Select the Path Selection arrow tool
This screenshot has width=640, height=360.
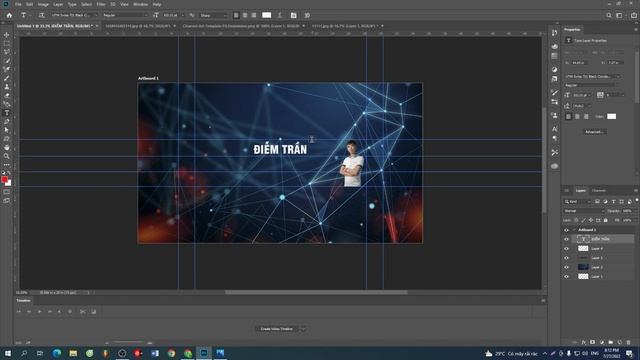(x=7, y=130)
